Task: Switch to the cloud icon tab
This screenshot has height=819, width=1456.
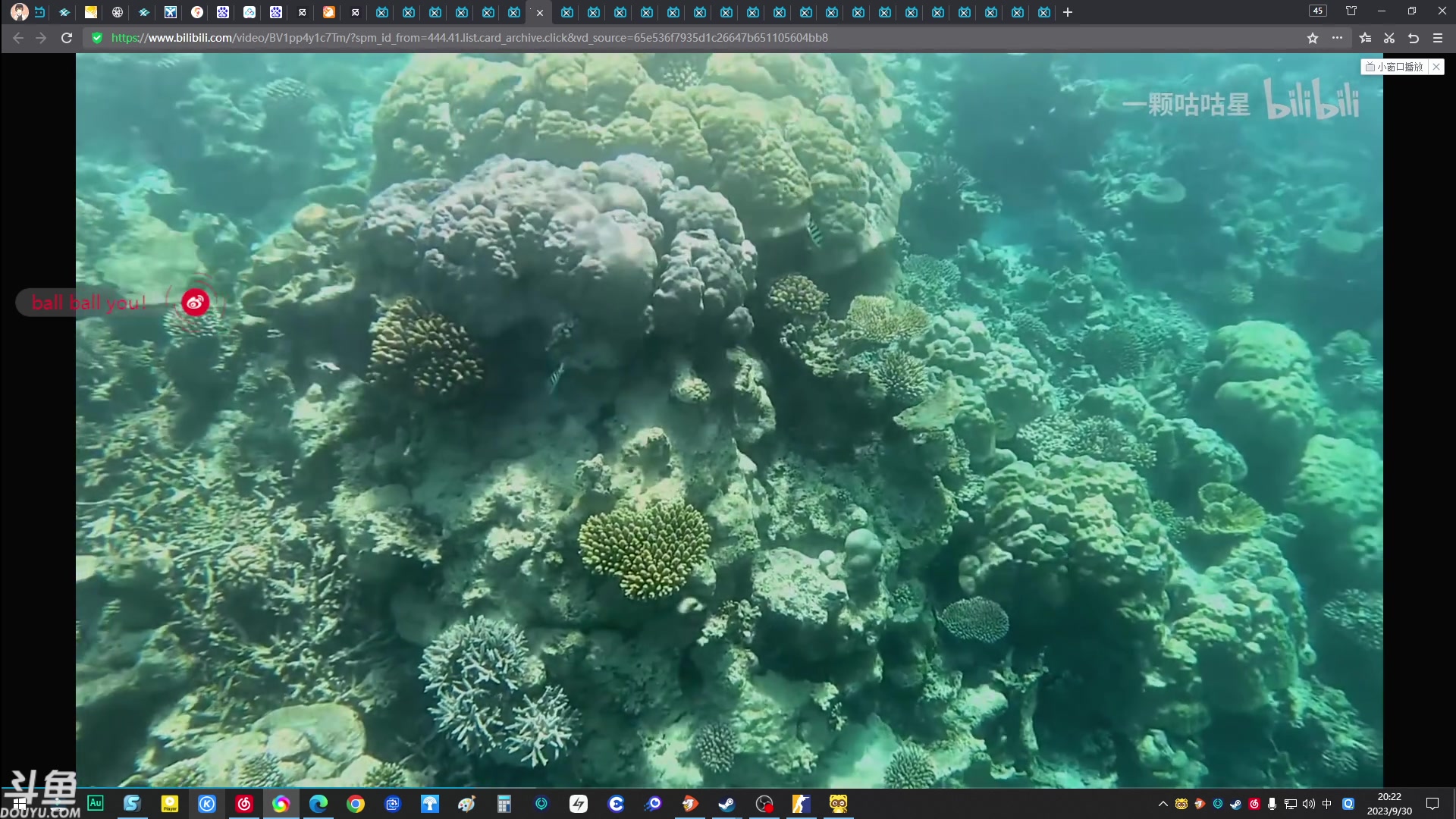Action: 249,12
